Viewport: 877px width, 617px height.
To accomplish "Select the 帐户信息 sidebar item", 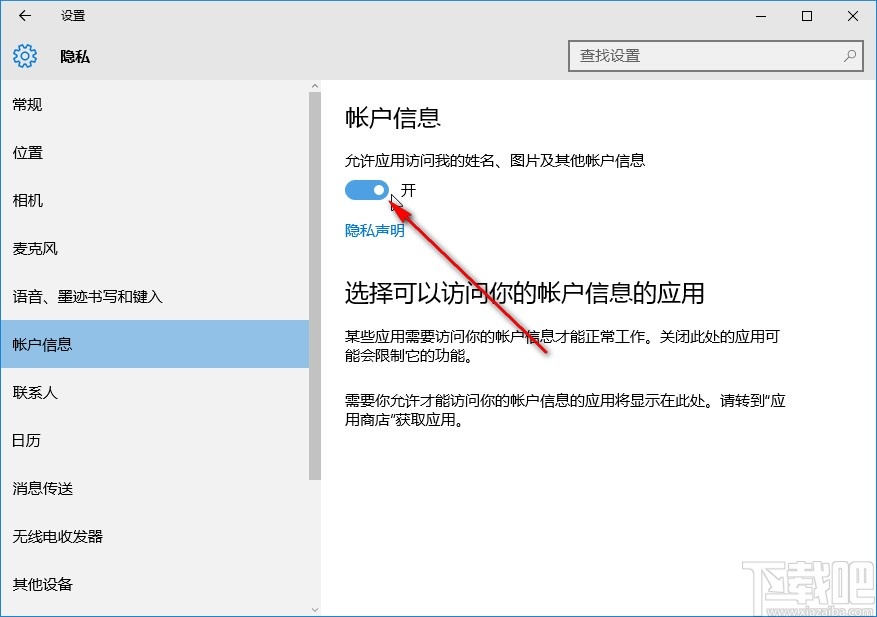I will pyautogui.click(x=44, y=344).
